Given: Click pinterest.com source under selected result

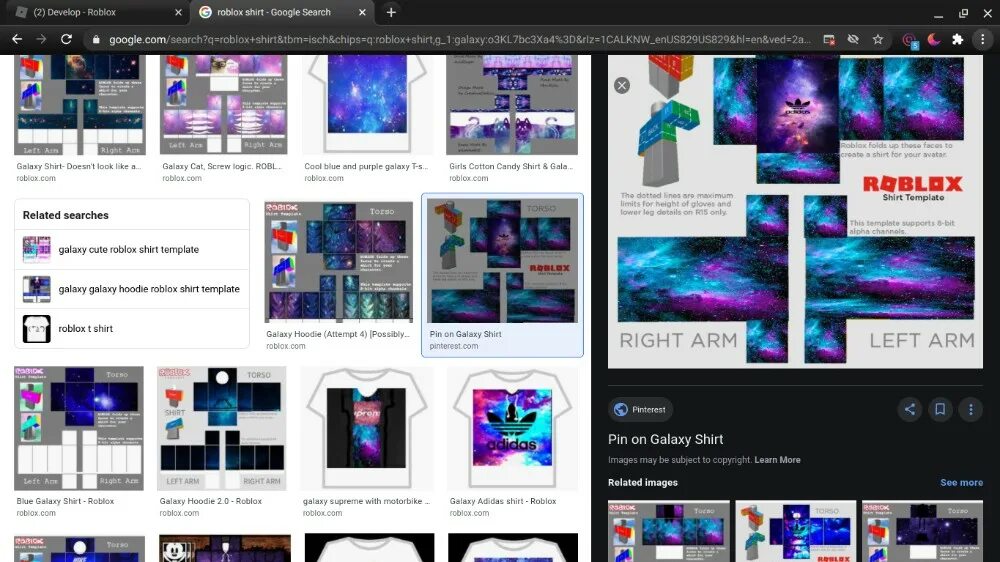Looking at the screenshot, I should 453,346.
